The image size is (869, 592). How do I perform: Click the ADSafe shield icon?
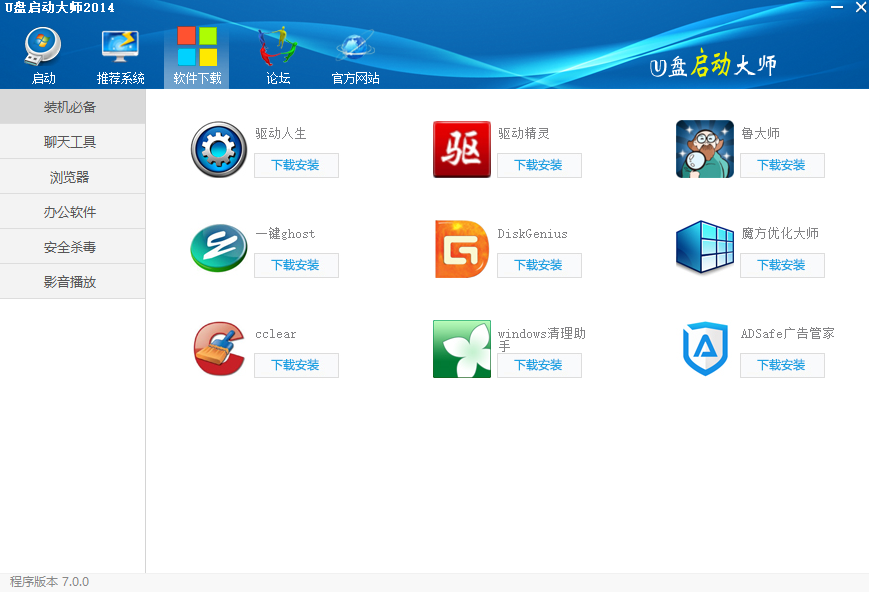tap(705, 349)
